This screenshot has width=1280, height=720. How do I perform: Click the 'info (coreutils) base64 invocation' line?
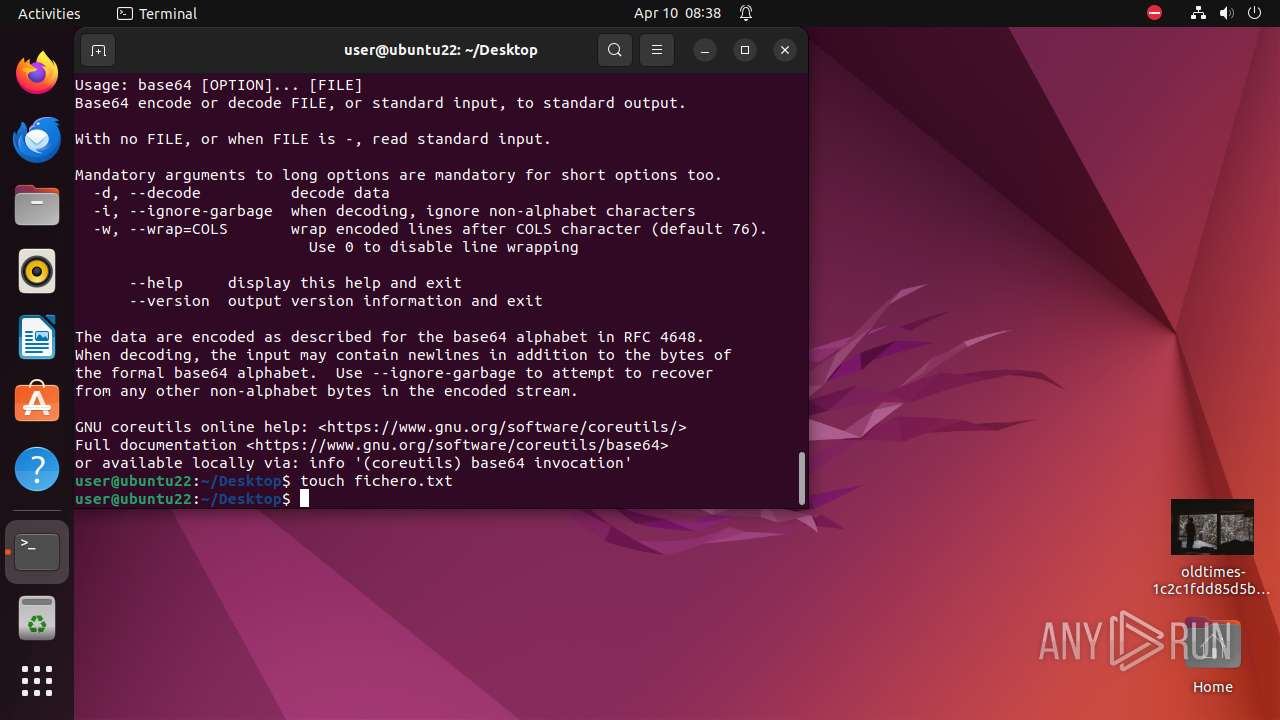point(354,463)
